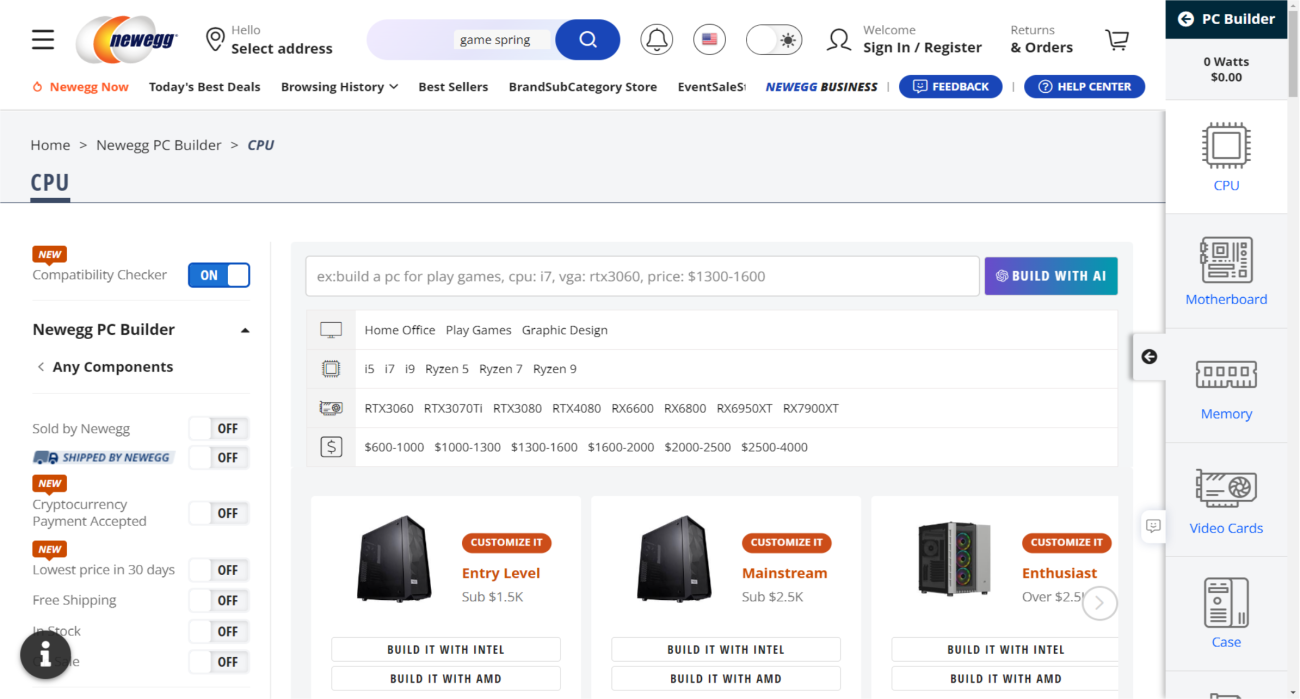1300x699 pixels.
Task: Click the round info icon
Action: pyautogui.click(x=46, y=655)
